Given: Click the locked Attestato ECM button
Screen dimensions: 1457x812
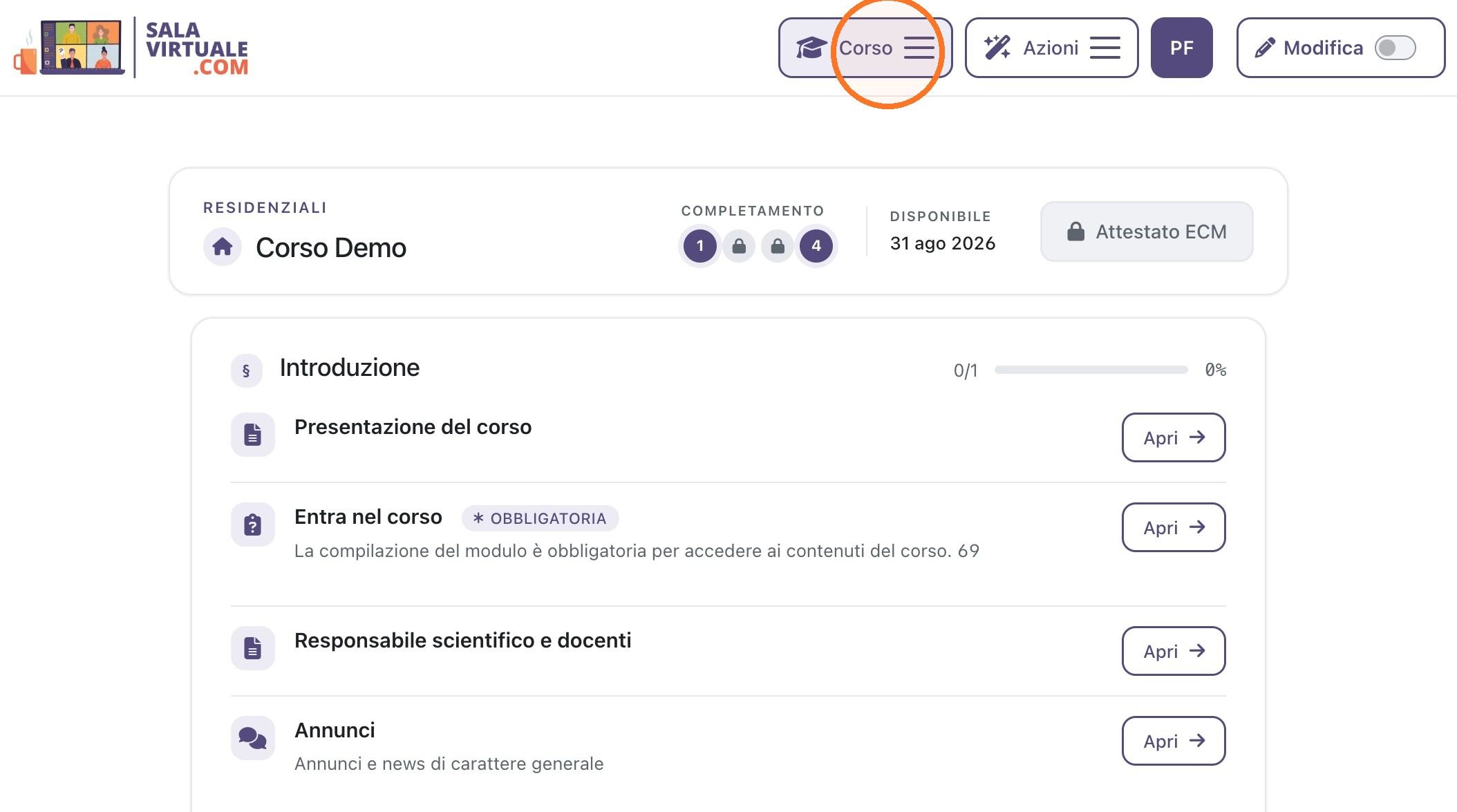Looking at the screenshot, I should tap(1147, 232).
